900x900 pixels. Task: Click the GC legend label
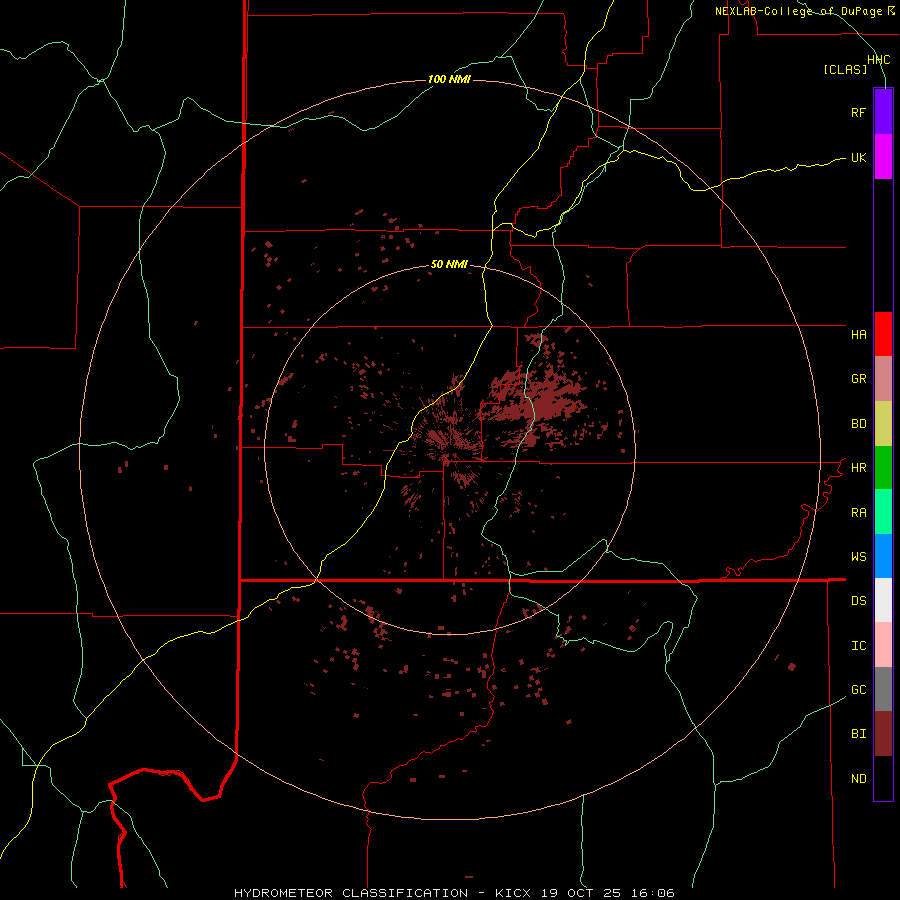[x=858, y=690]
